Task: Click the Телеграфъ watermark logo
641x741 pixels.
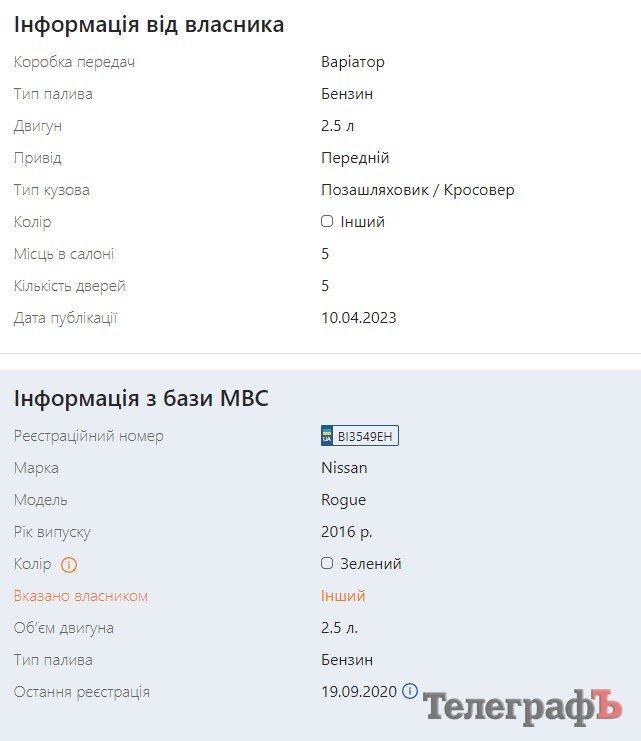Action: [x=522, y=707]
